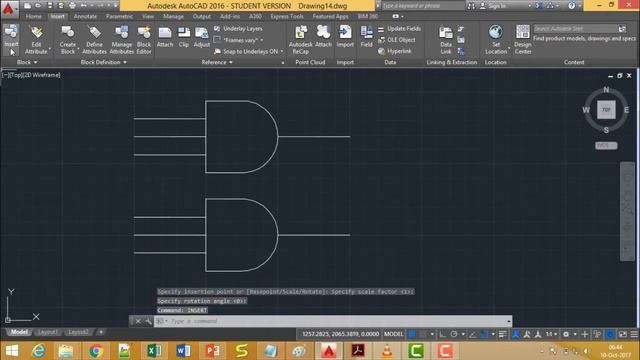Open the annotation scale 1:1 dropdown
The height and width of the screenshot is (360, 640).
point(551,334)
